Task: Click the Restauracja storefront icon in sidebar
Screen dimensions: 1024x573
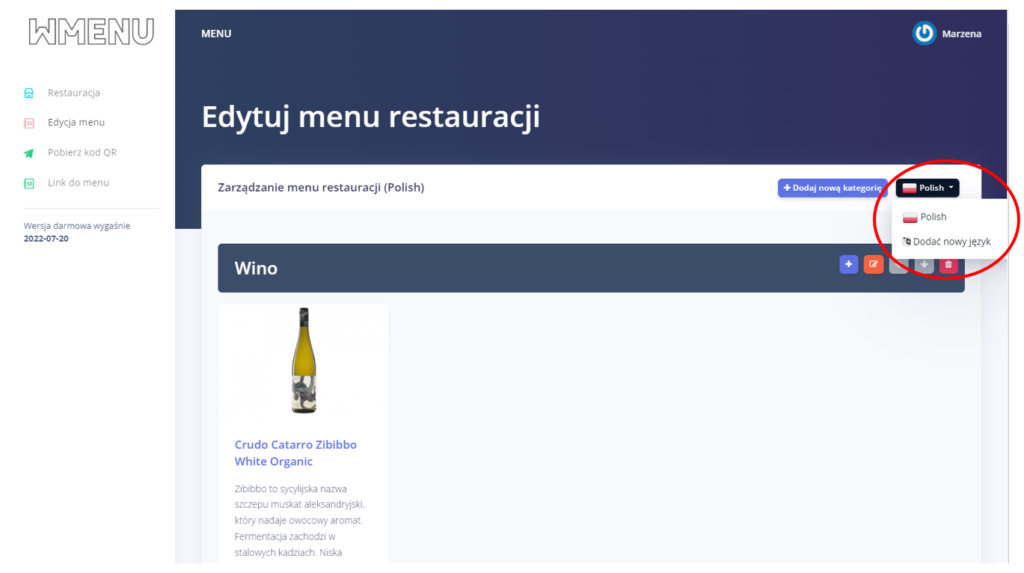Action: (x=29, y=93)
